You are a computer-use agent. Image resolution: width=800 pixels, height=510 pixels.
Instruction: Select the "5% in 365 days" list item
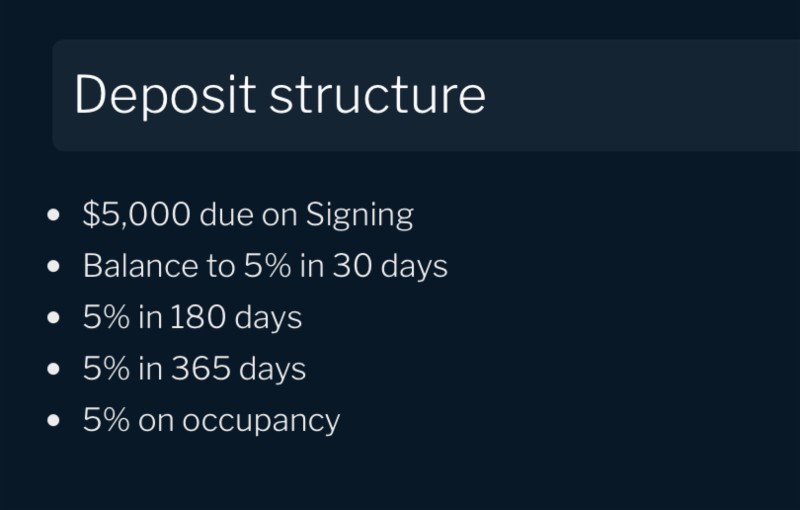tap(194, 369)
